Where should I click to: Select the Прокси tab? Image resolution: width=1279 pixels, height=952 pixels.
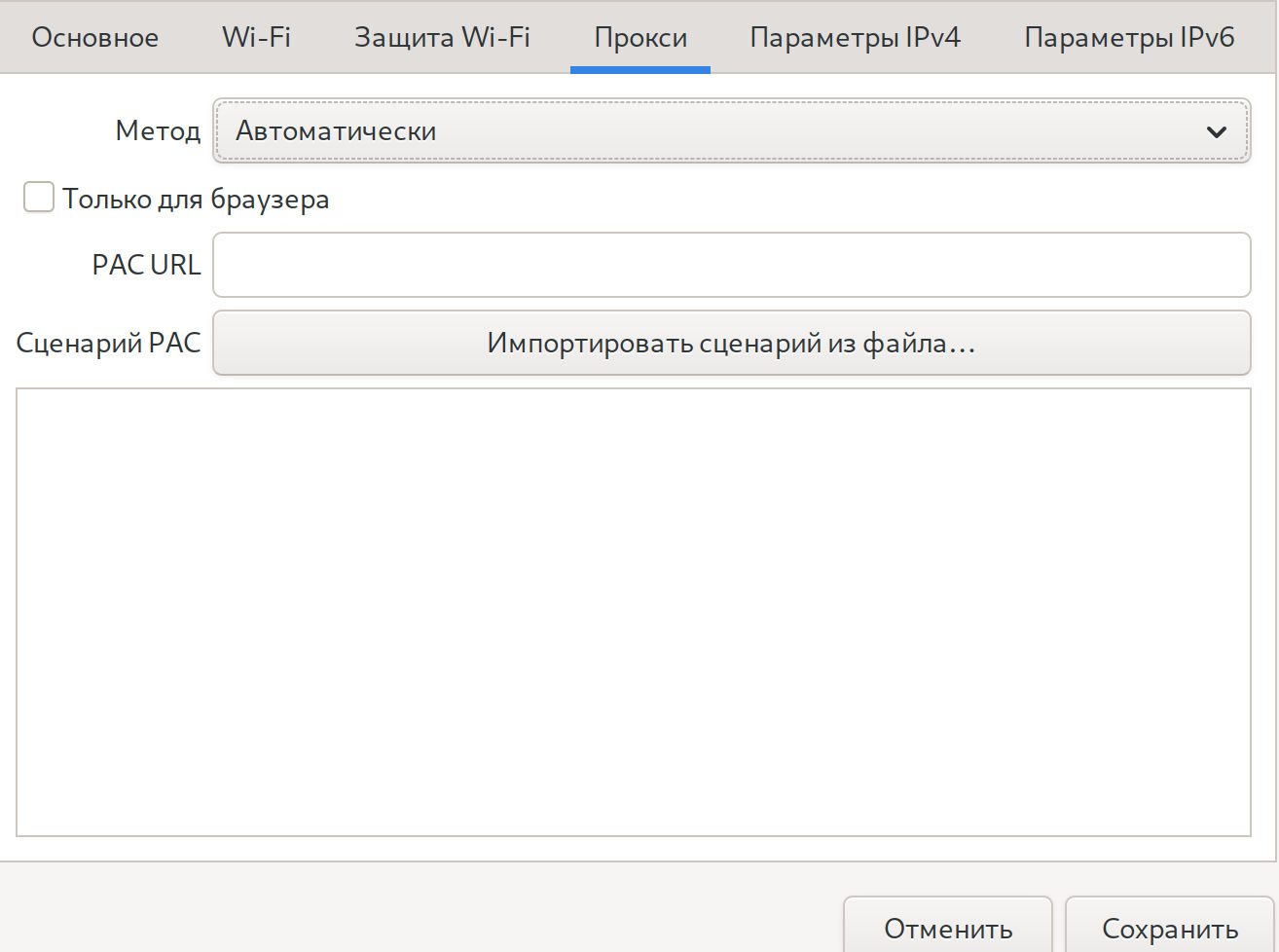pyautogui.click(x=640, y=37)
